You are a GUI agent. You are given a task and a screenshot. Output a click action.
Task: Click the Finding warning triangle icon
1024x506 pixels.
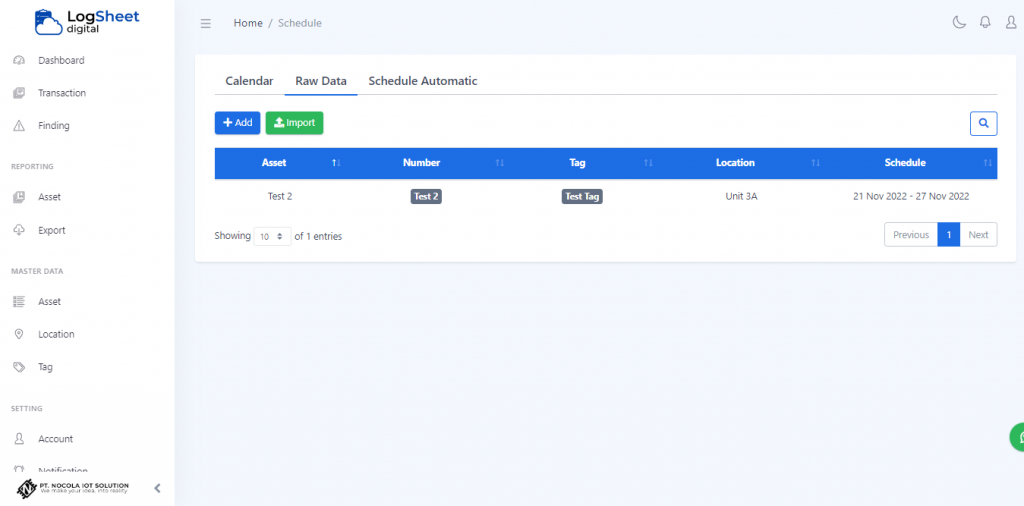point(19,126)
